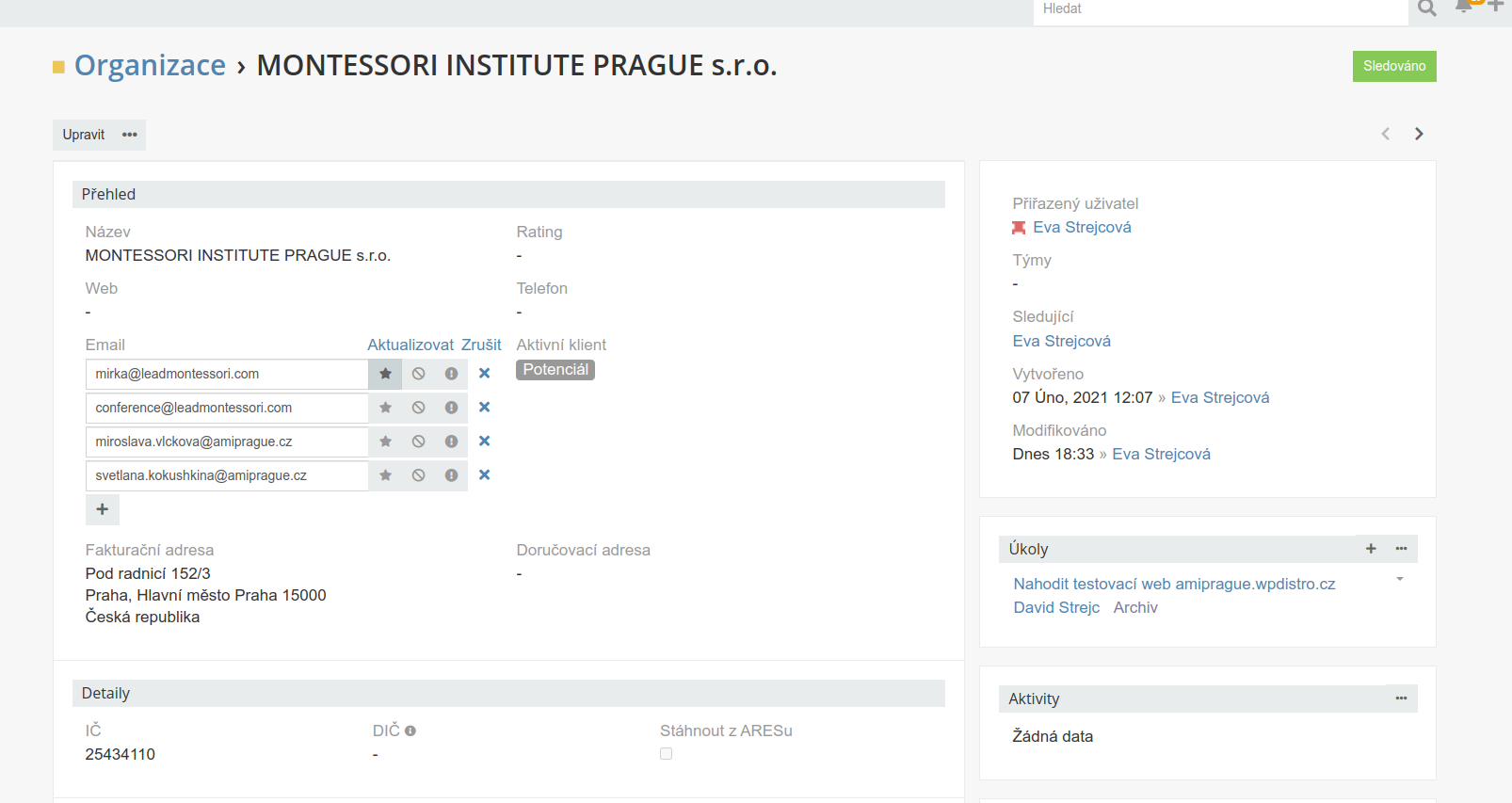Click the IČ value 25434110
The width and height of the screenshot is (1512, 803).
coord(121,754)
